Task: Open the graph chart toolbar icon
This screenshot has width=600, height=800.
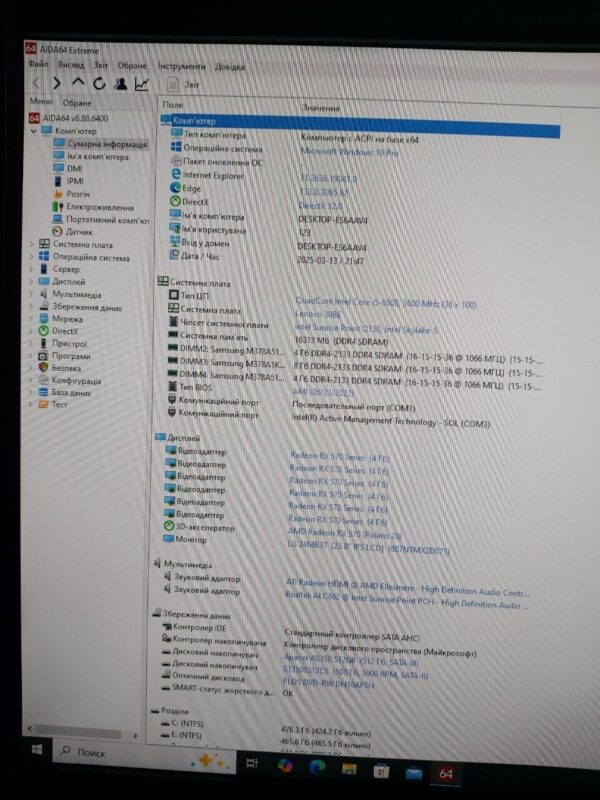Action: click(x=142, y=84)
